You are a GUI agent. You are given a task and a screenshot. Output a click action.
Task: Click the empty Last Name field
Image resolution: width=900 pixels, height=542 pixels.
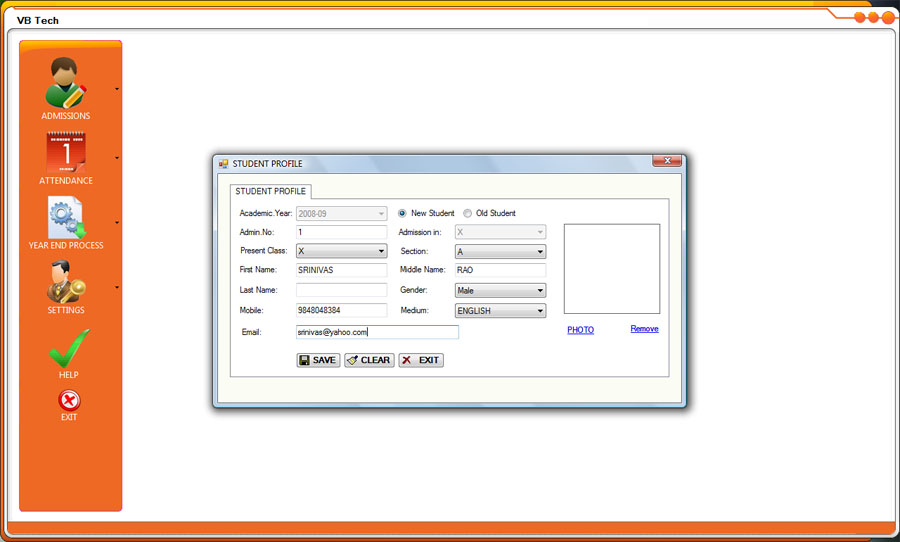(x=342, y=290)
